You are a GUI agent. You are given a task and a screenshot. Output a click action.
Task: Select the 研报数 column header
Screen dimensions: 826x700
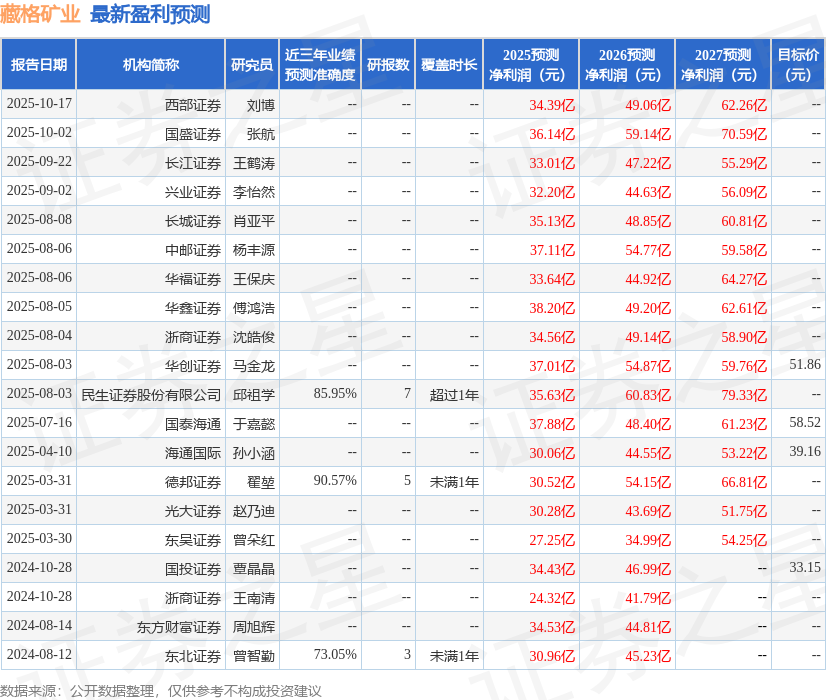click(x=388, y=64)
